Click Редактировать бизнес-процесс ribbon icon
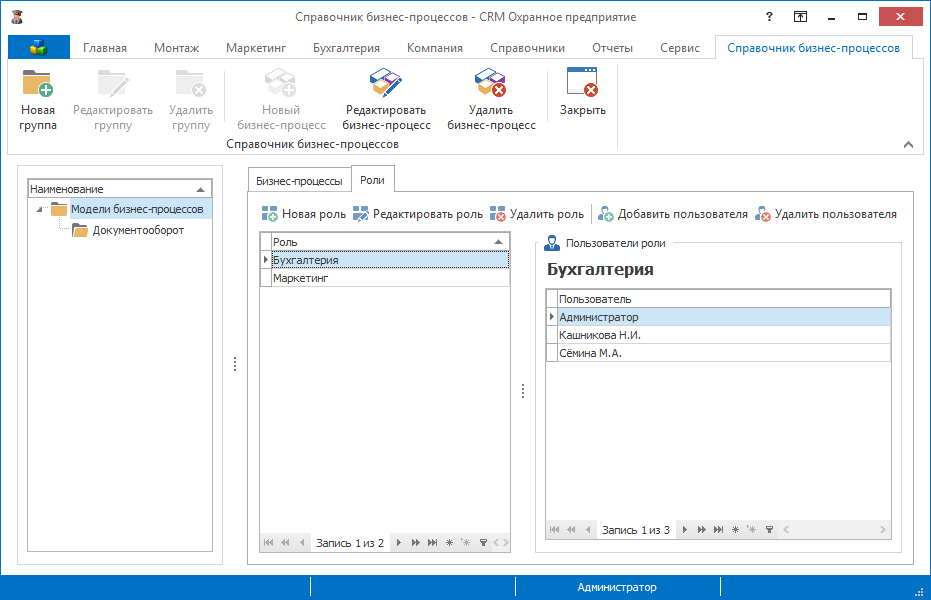 pos(386,82)
